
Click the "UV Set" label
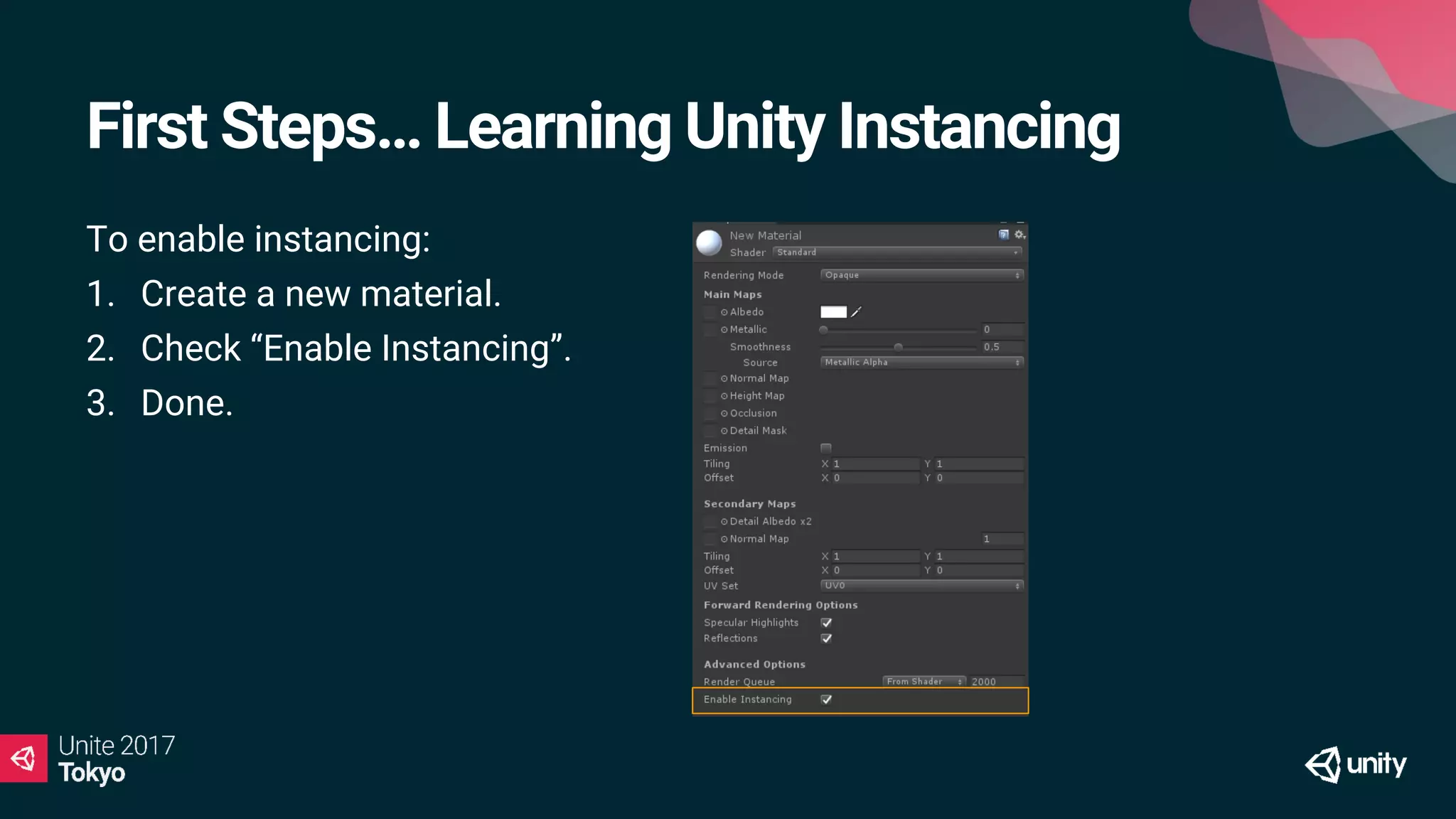click(x=721, y=586)
